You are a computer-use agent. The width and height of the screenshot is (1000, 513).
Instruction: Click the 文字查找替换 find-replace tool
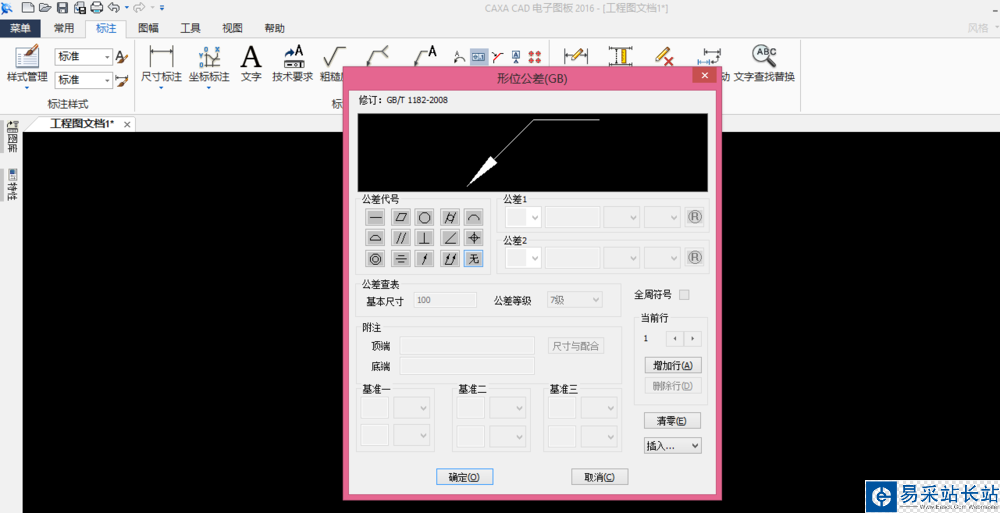click(x=764, y=64)
